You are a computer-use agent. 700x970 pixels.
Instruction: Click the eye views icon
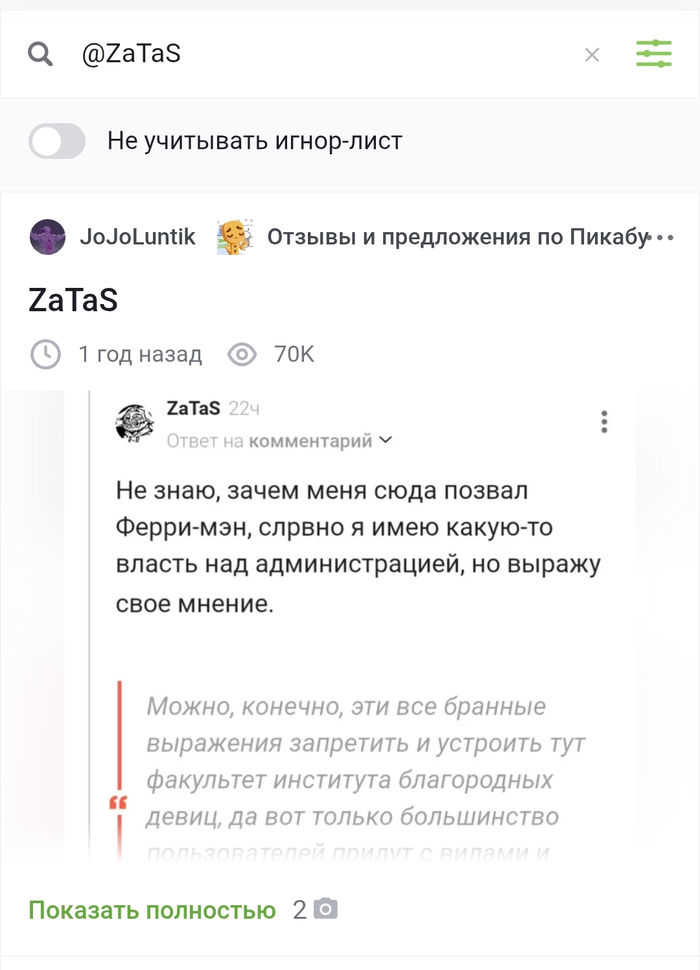coord(242,354)
